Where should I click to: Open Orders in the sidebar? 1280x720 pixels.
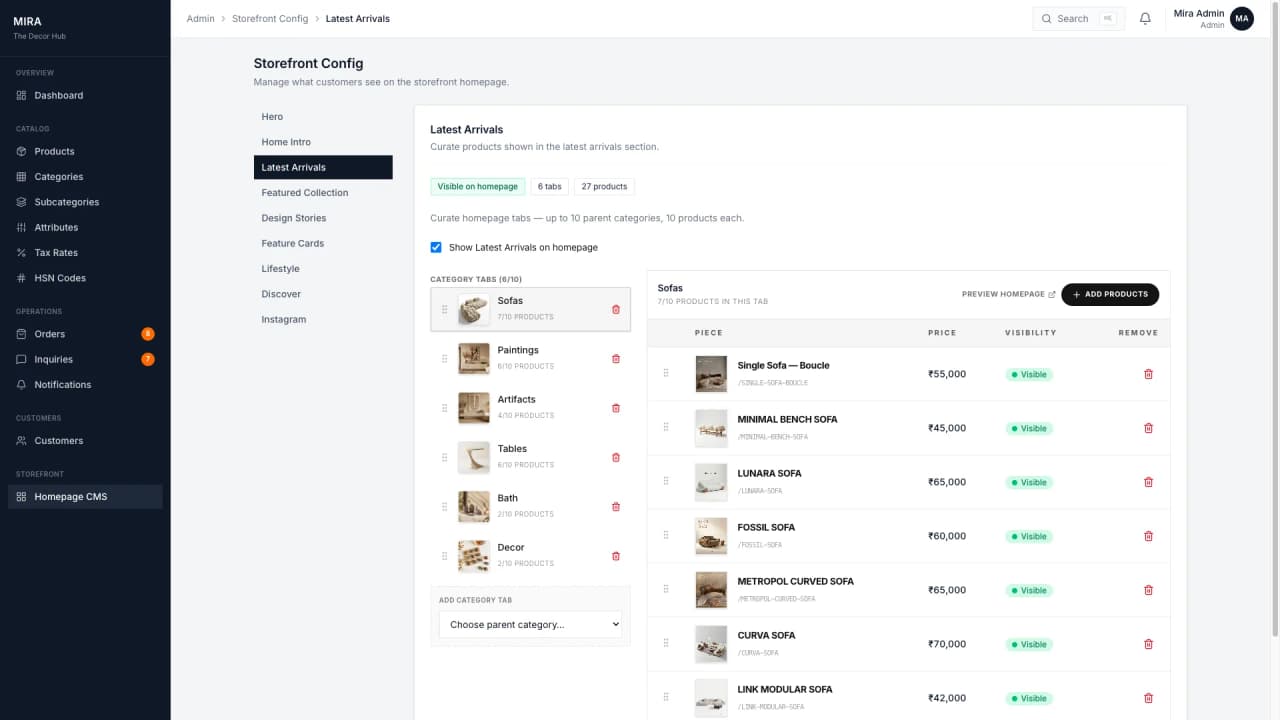tap(85, 334)
